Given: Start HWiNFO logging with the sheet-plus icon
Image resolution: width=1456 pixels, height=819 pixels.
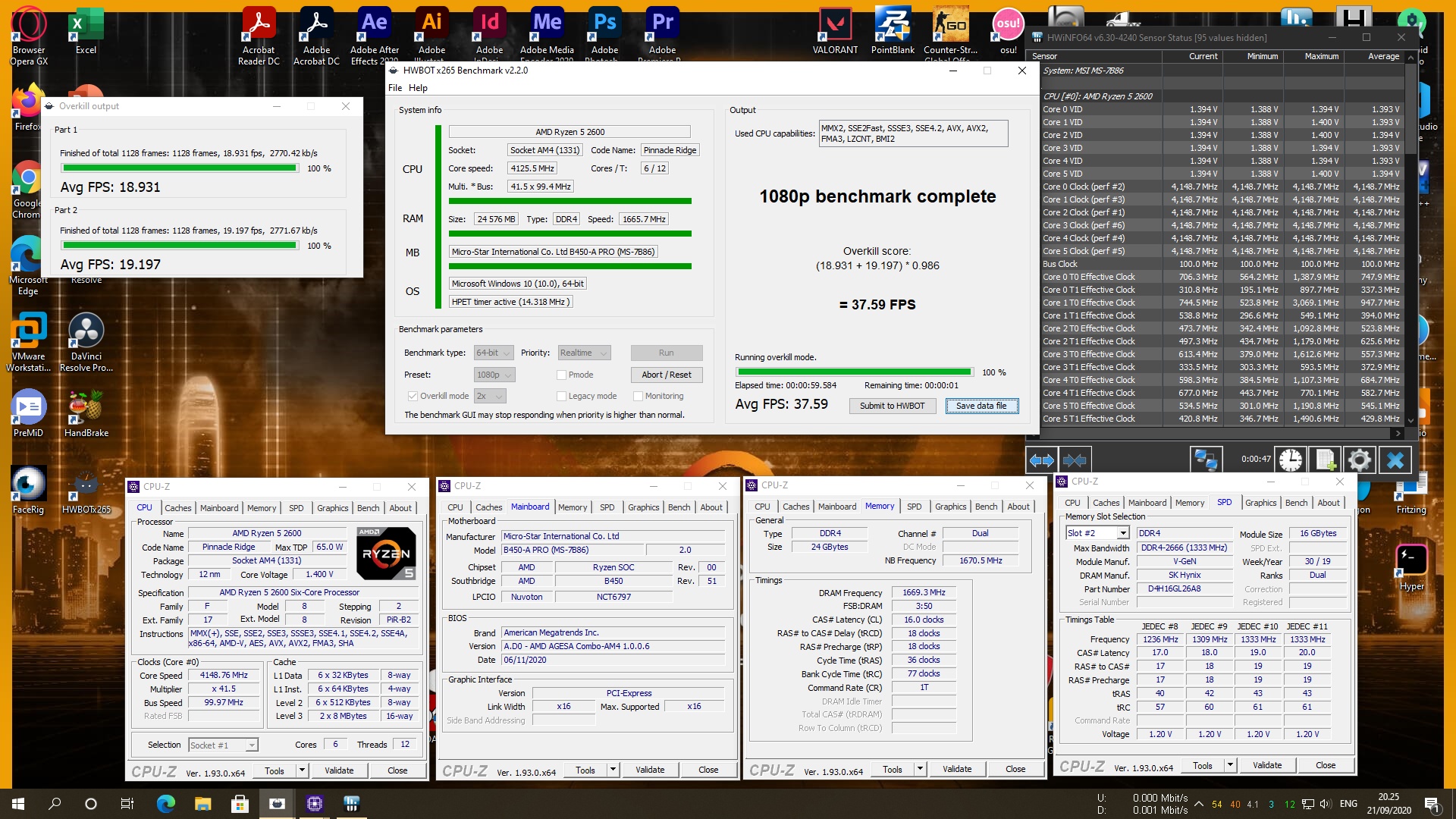Looking at the screenshot, I should click(x=1325, y=460).
